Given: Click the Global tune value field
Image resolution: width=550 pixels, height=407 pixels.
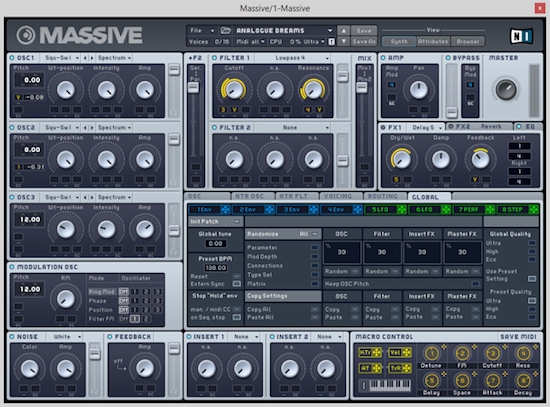Looking at the screenshot, I should (215, 243).
